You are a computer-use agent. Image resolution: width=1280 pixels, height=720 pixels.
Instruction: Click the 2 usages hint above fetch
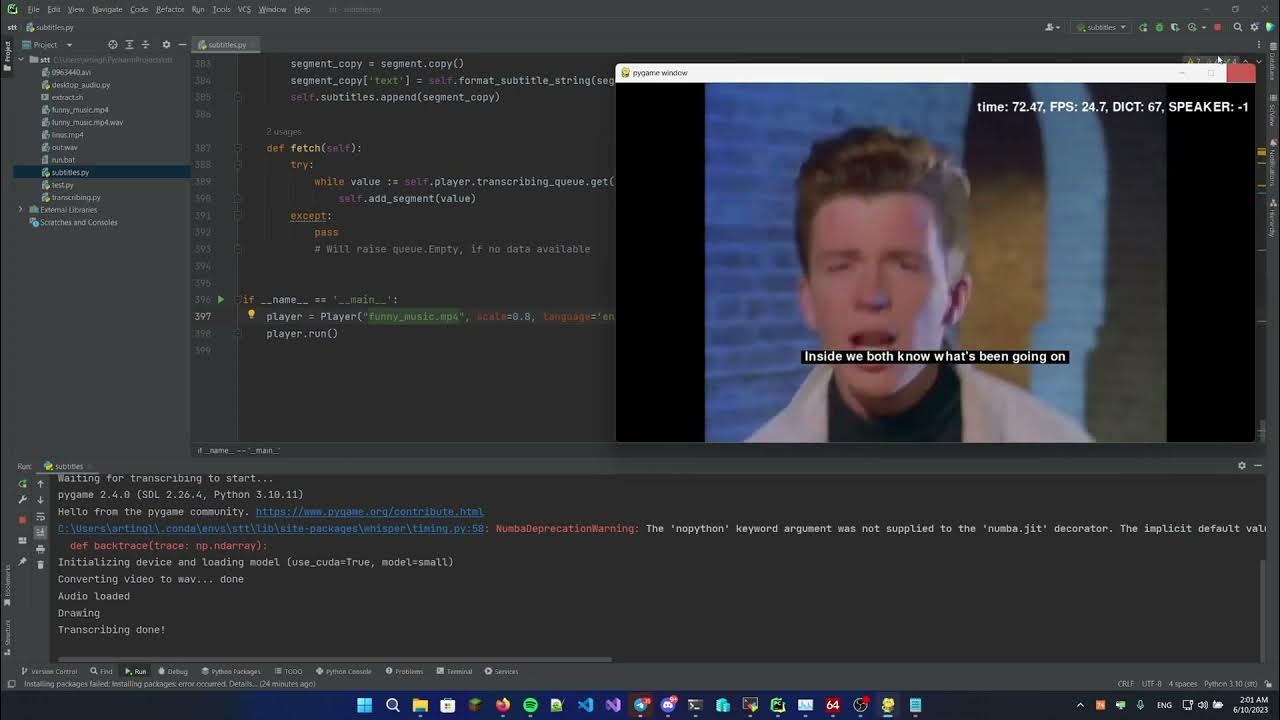coord(284,132)
